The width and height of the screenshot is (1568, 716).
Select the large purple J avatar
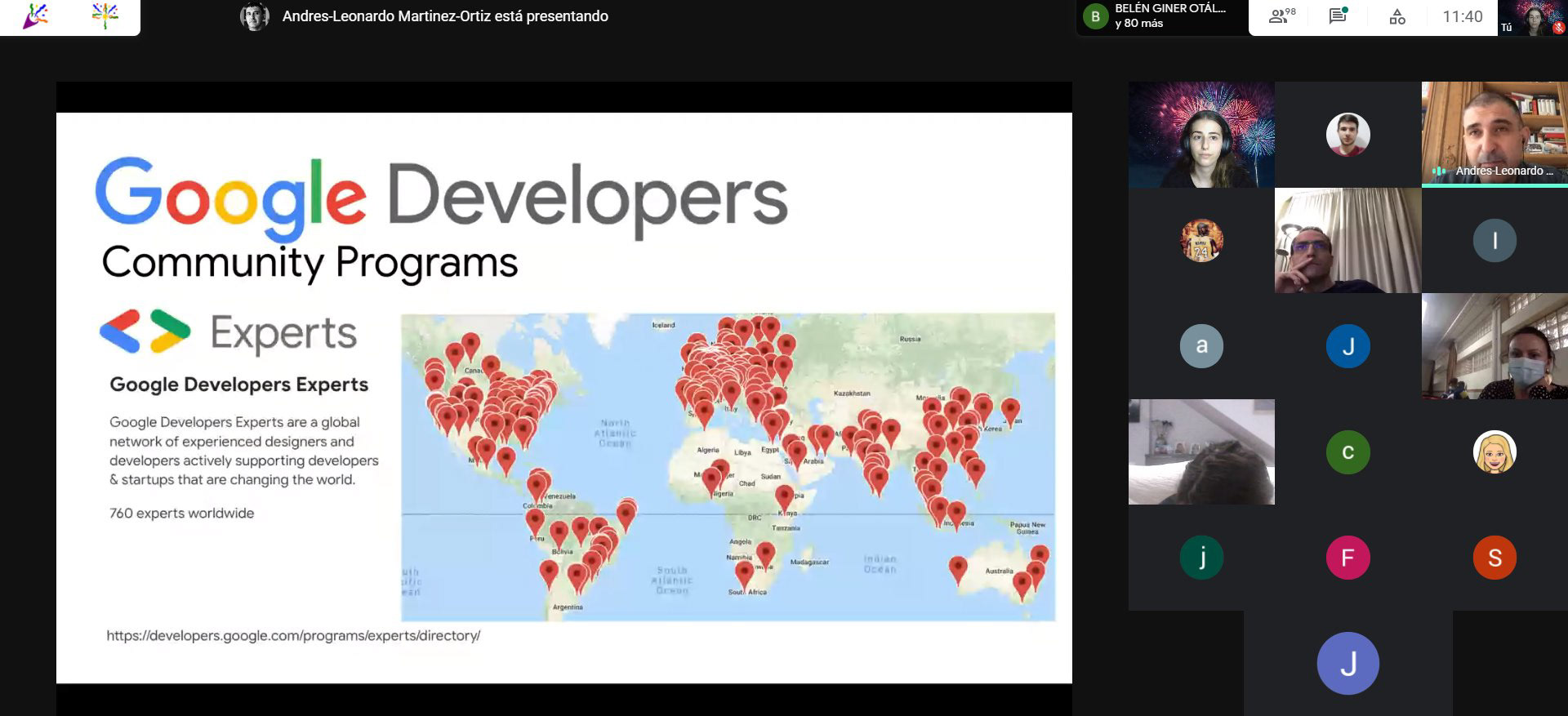(1347, 663)
